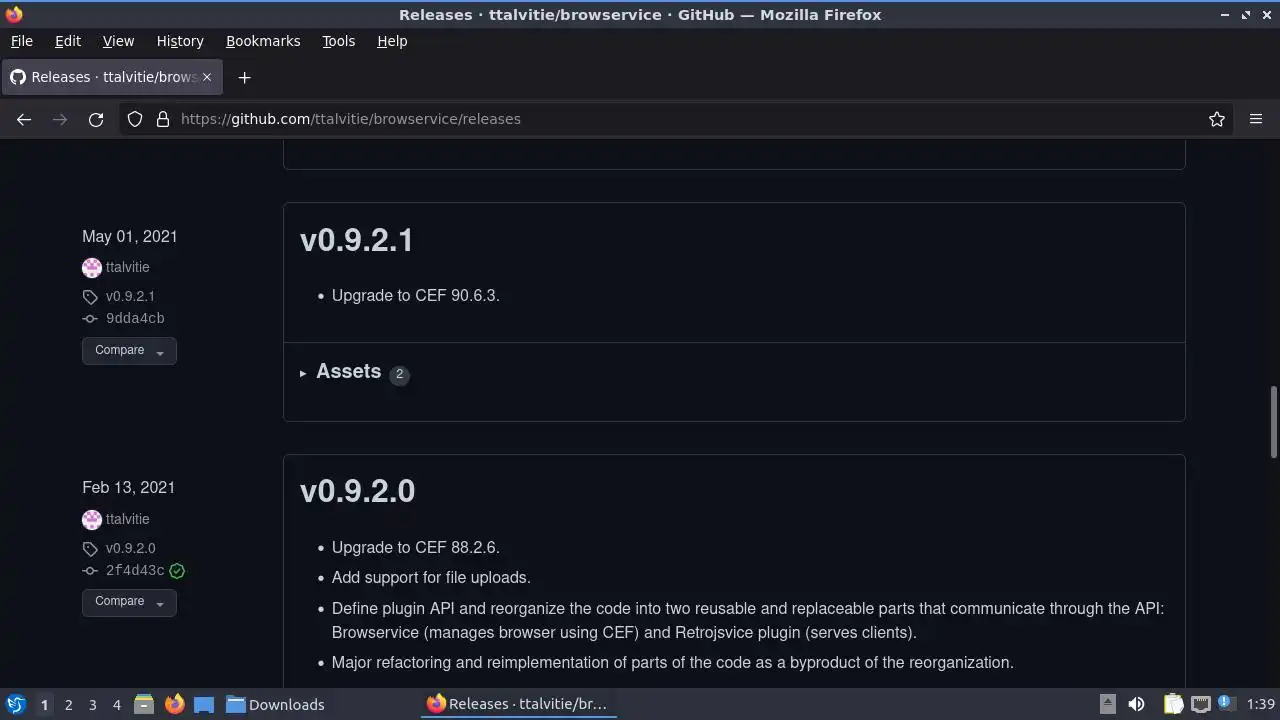Switch to workspace 2
Image resolution: width=1280 pixels, height=720 pixels.
[68, 704]
